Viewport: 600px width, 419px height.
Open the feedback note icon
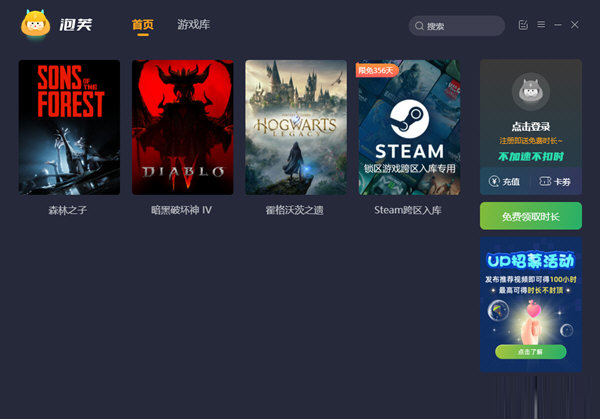524,25
